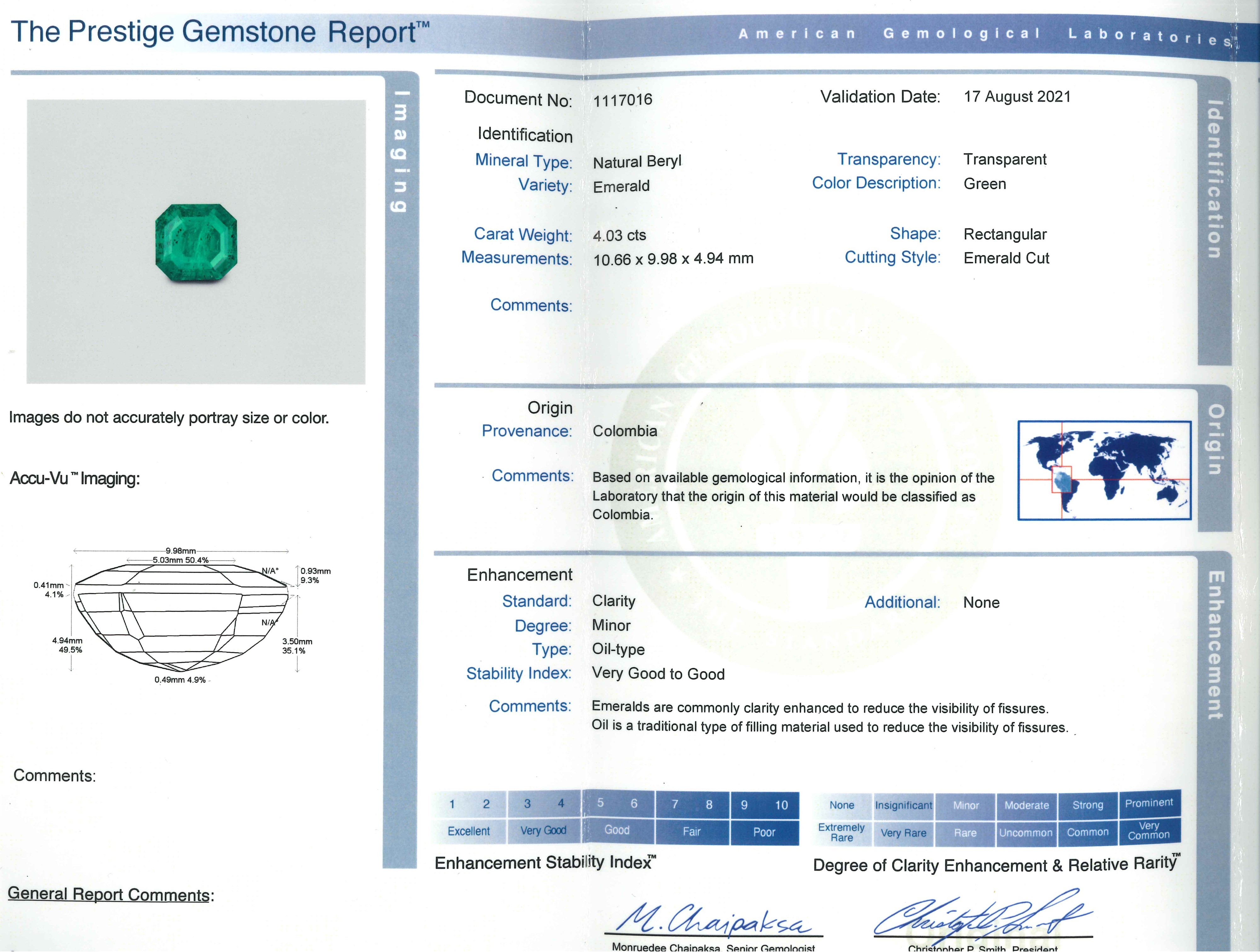Click the Minor degree value under Enhancement
1260x952 pixels.
[611, 625]
